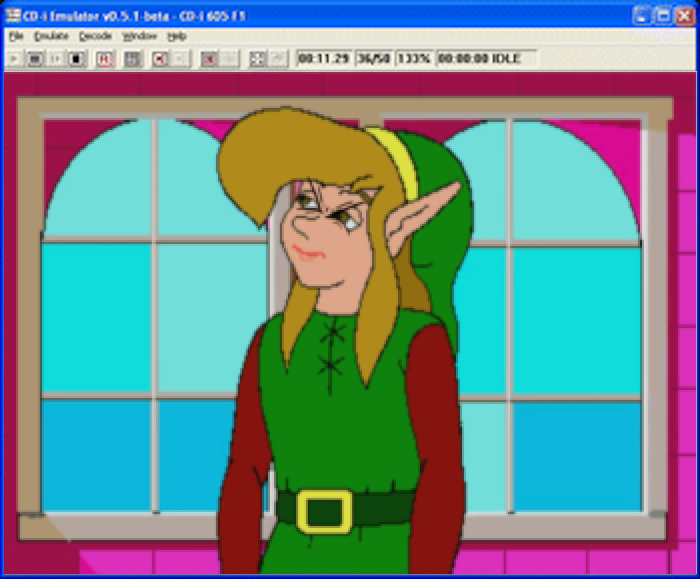Click the red X toolbar icon

tap(208, 59)
